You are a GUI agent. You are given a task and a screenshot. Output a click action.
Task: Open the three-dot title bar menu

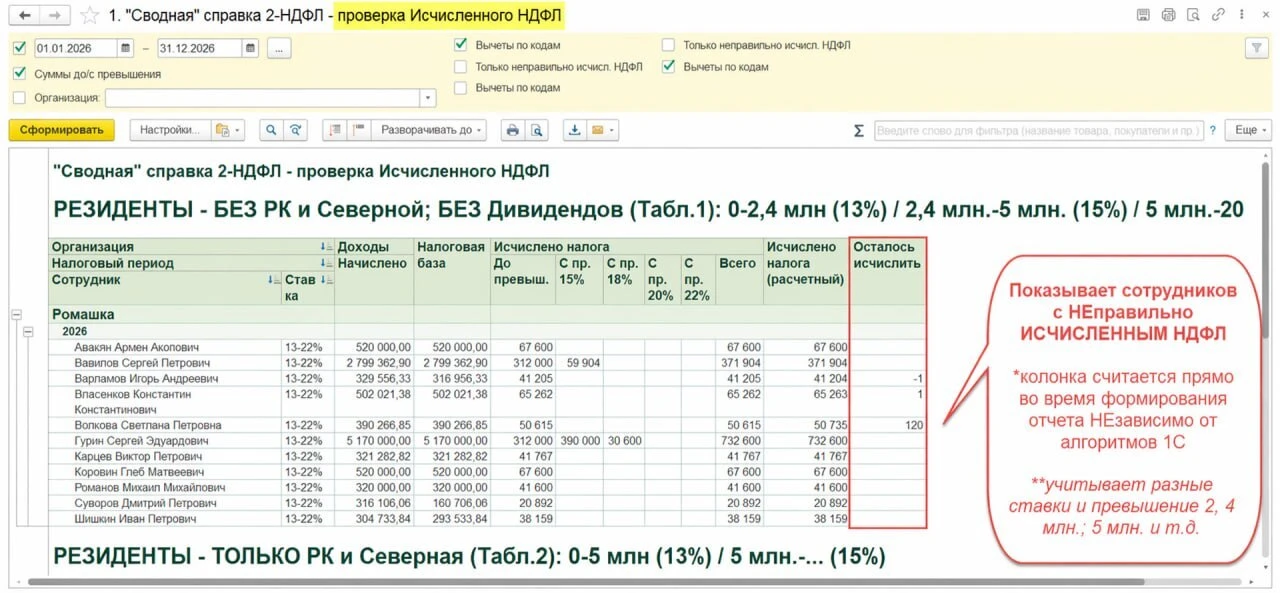coord(1243,15)
